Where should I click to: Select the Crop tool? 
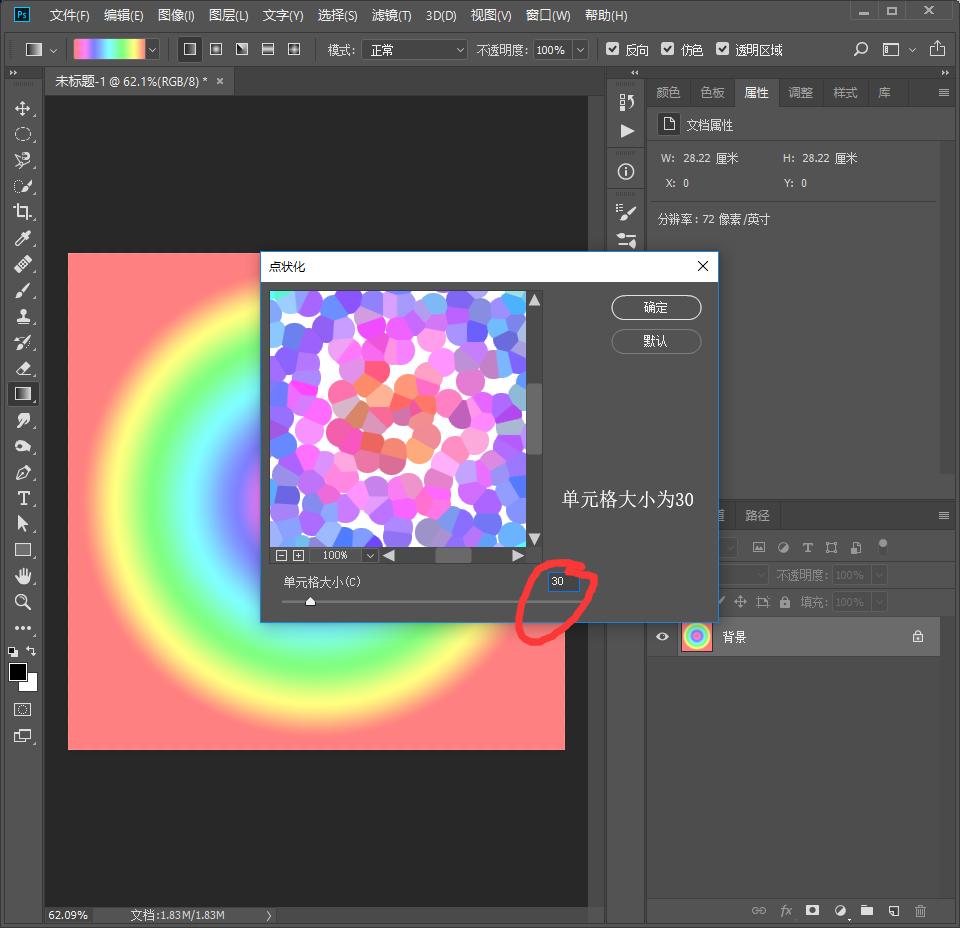tap(22, 212)
